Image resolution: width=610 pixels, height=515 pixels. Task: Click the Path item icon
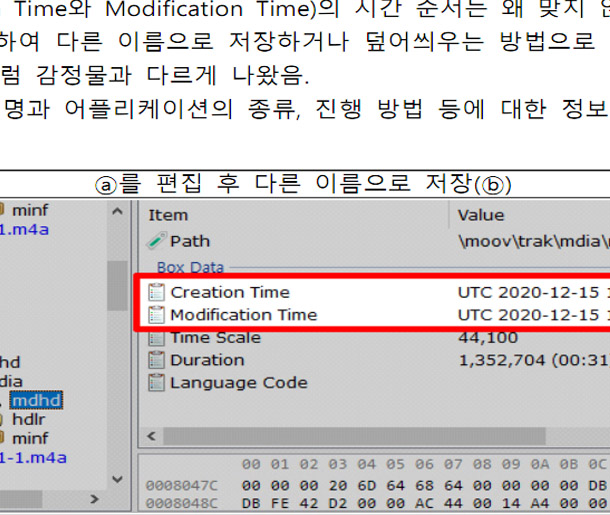(155, 241)
